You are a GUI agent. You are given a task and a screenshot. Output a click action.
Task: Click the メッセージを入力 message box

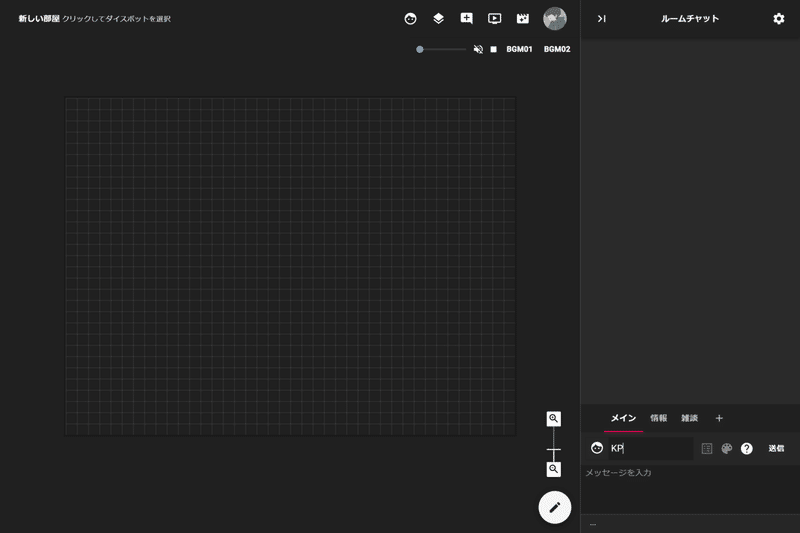click(x=690, y=487)
